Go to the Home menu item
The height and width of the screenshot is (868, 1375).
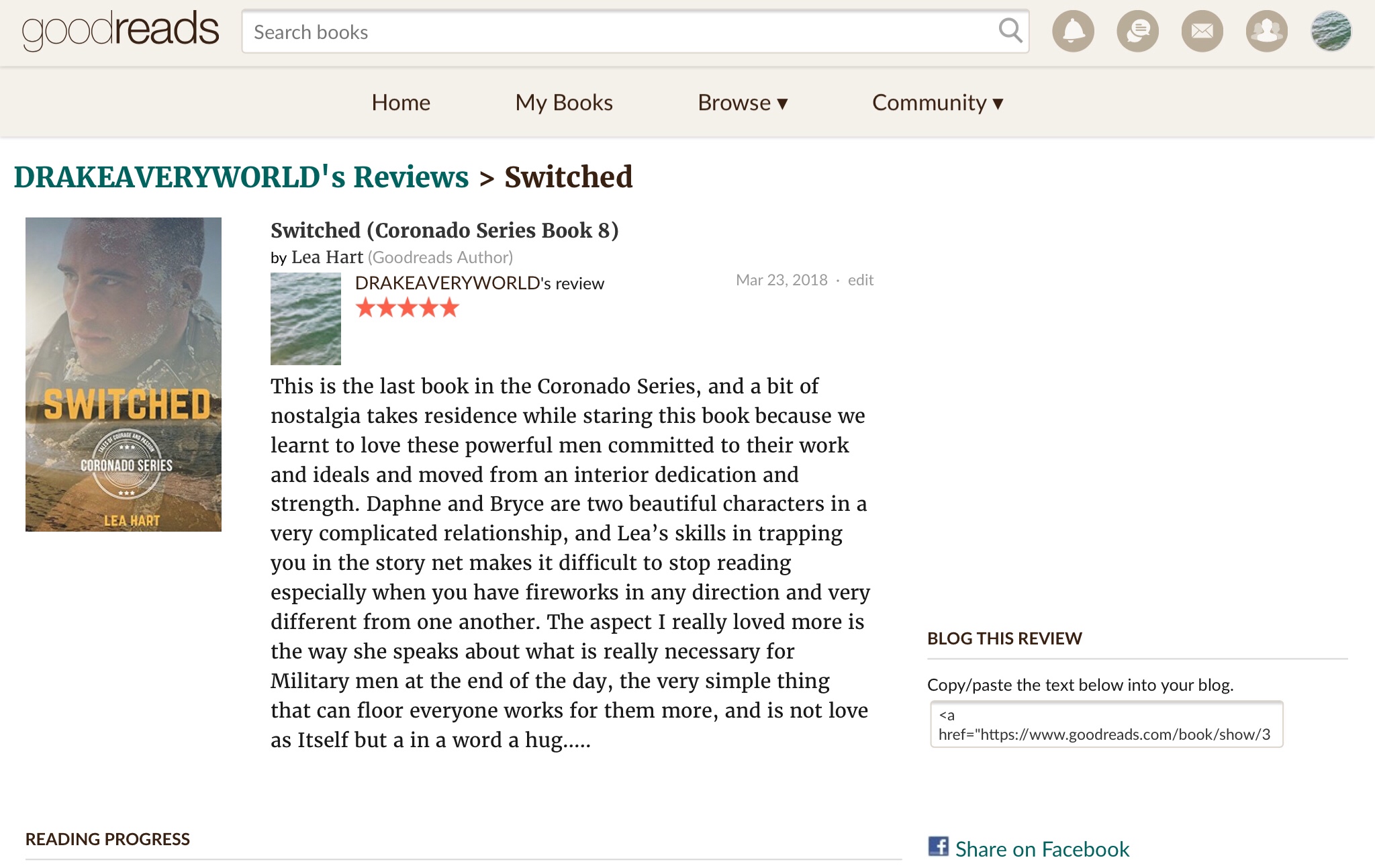click(401, 103)
